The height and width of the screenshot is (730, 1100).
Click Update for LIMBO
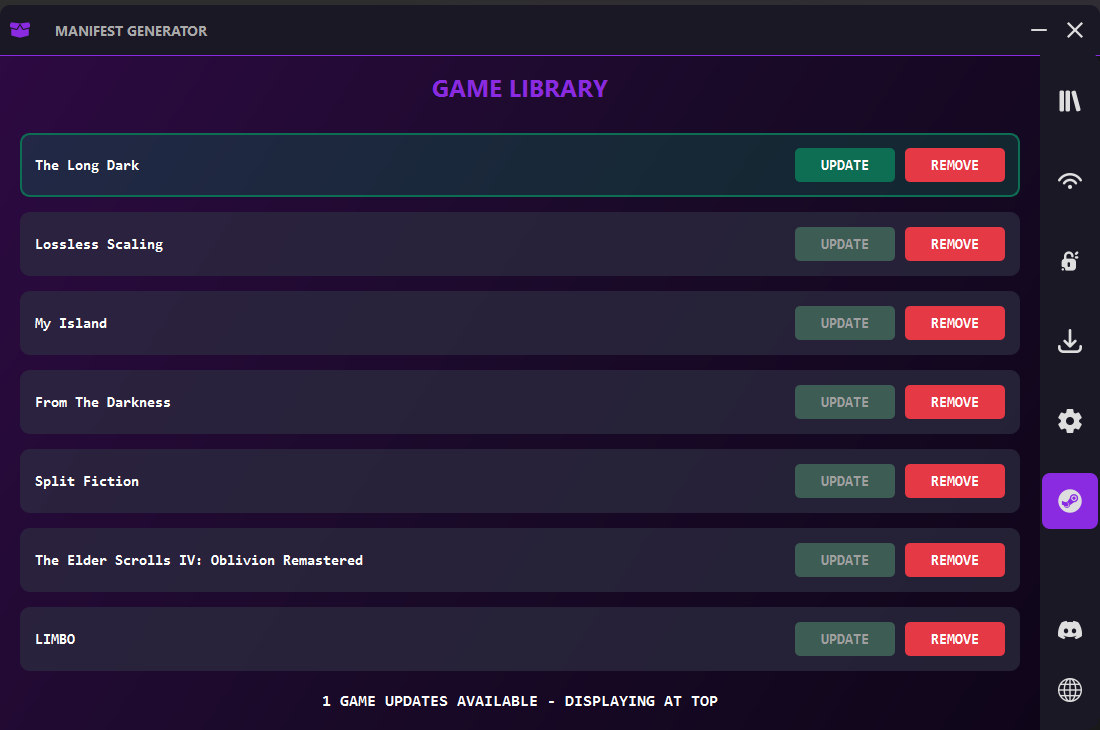point(844,639)
